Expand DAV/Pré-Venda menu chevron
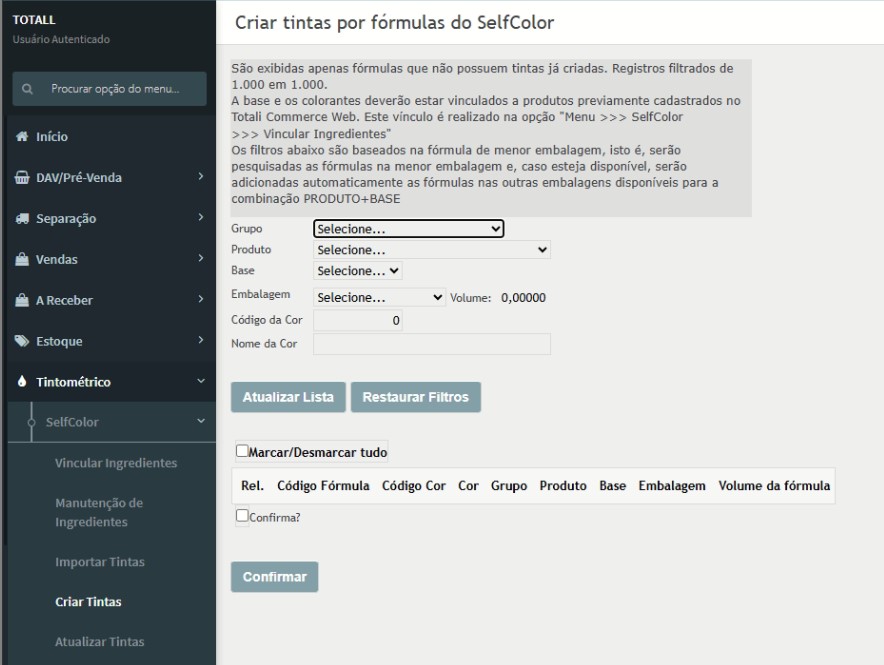 coord(201,177)
